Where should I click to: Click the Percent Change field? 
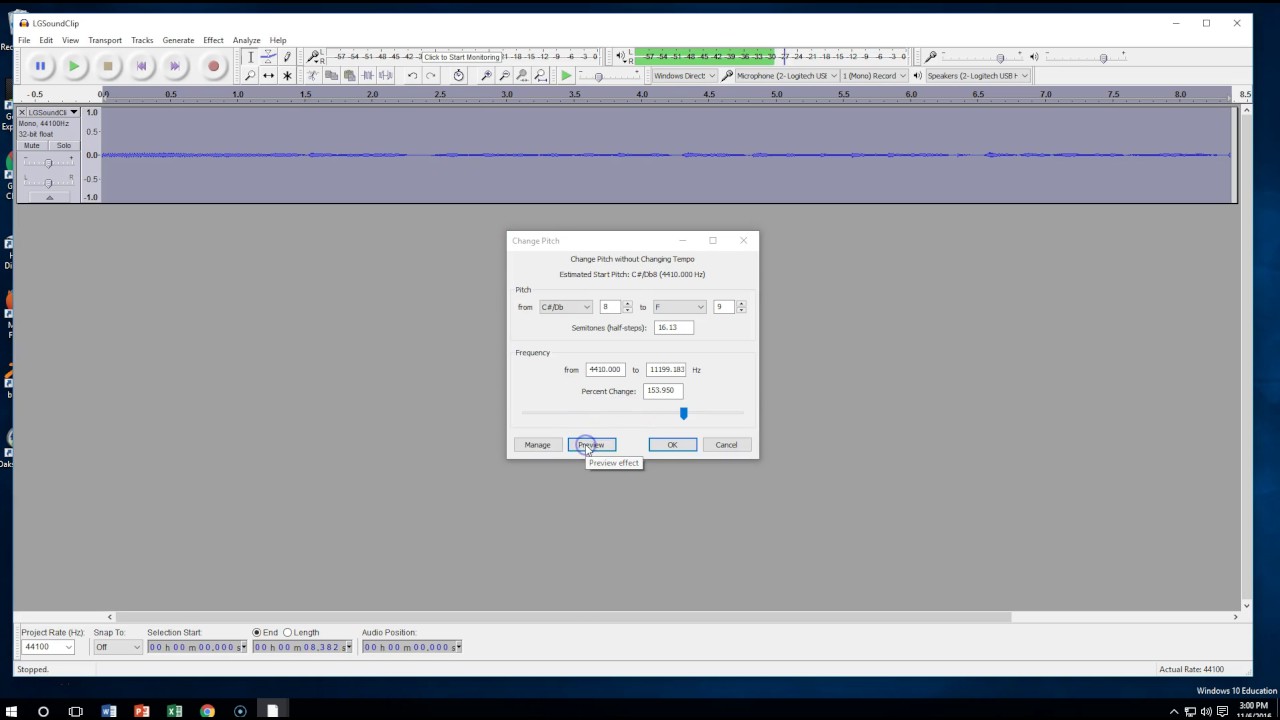pyautogui.click(x=663, y=391)
